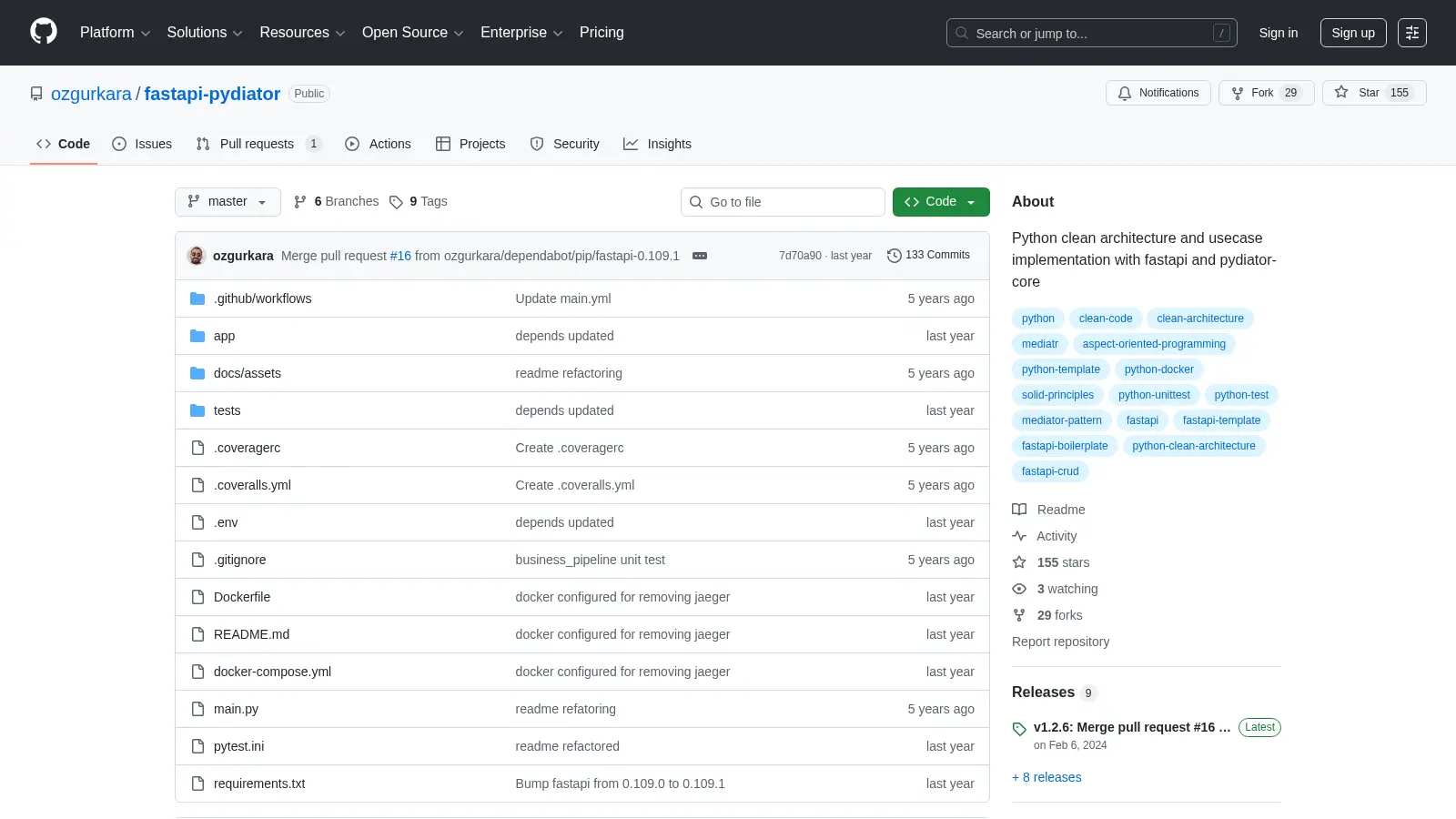
Task: View the 29 forks link
Action: 1047,615
